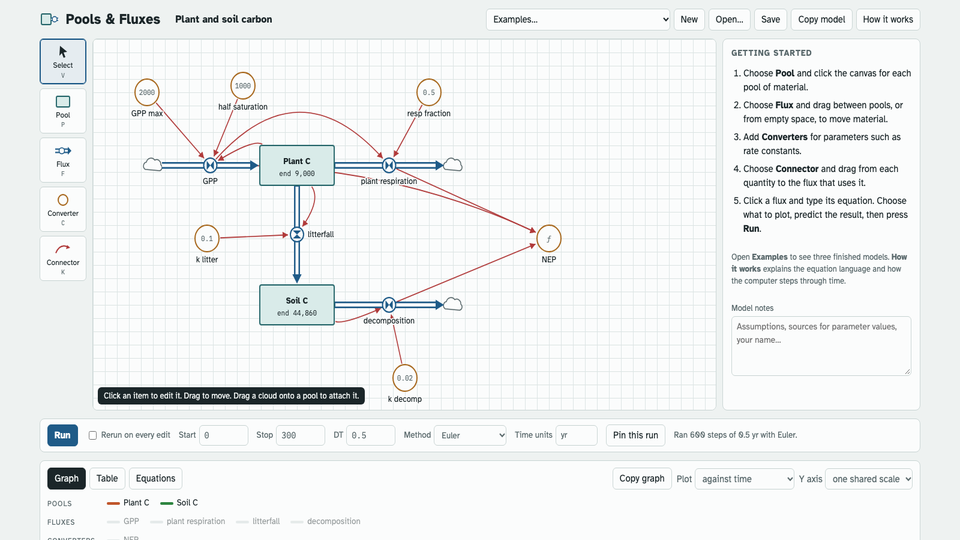This screenshot has height=540, width=960.
Task: Select the plant respiration flux valve
Action: pyautogui.click(x=389, y=165)
